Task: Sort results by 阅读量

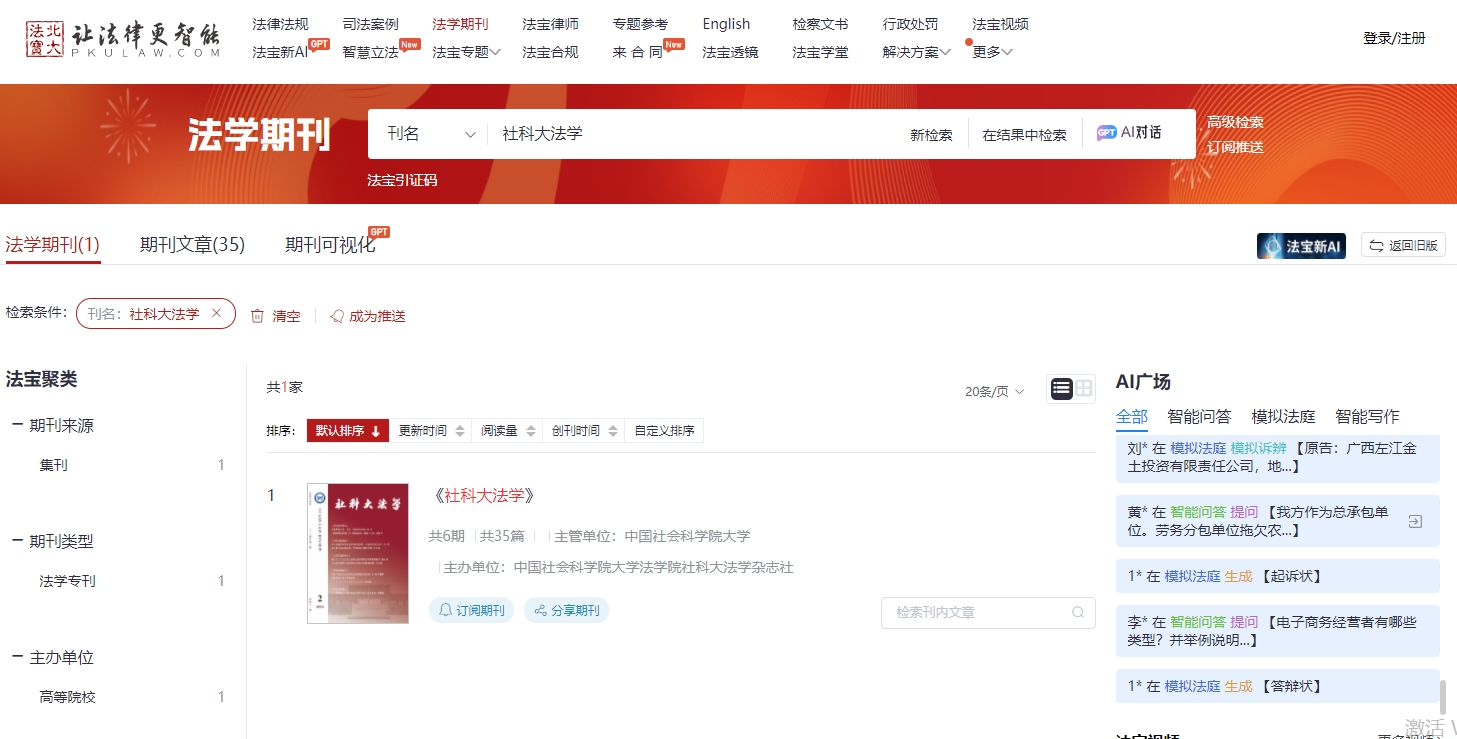Action: coord(508,431)
